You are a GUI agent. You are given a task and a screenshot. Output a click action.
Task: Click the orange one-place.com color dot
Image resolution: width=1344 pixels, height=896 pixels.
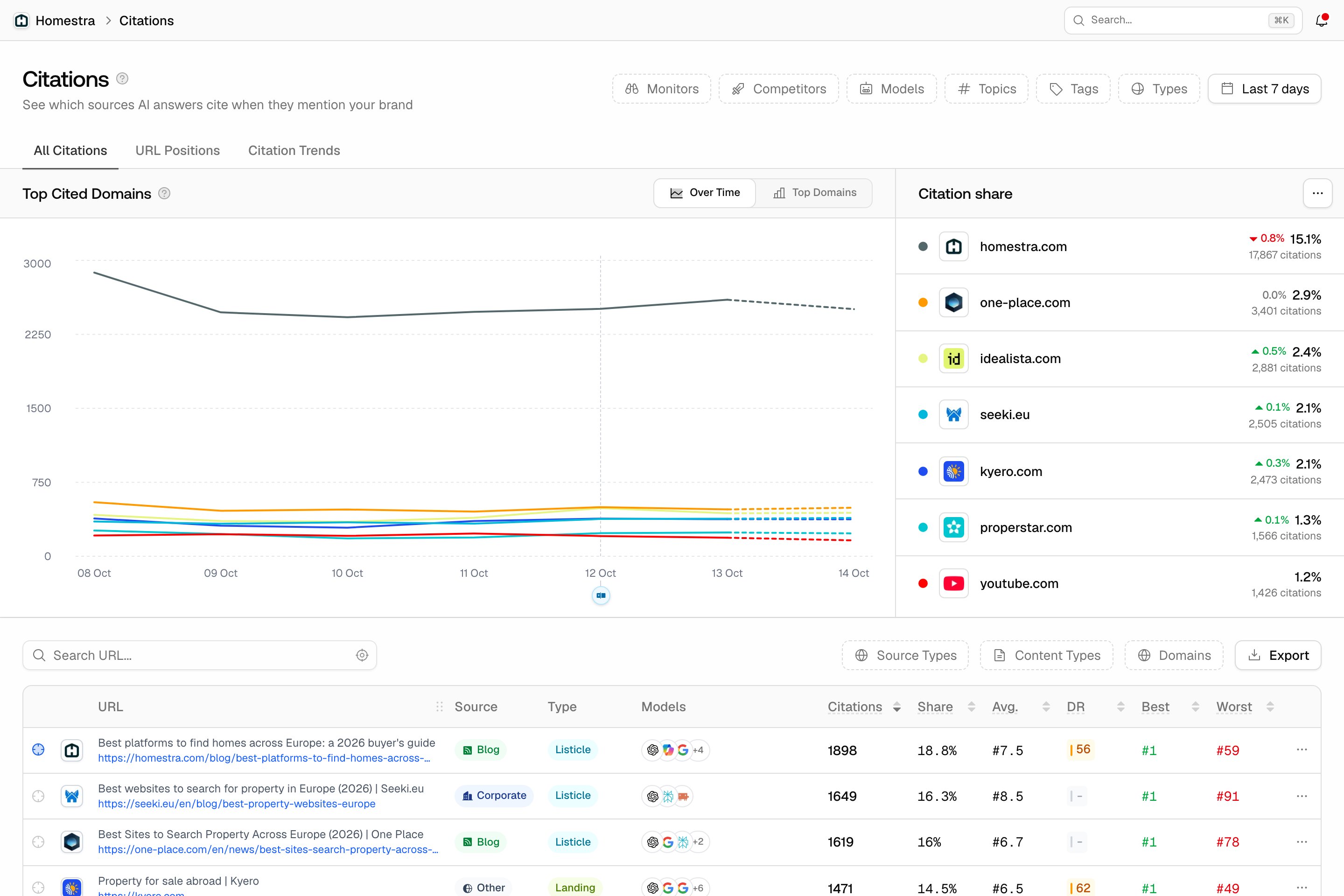pos(923,302)
